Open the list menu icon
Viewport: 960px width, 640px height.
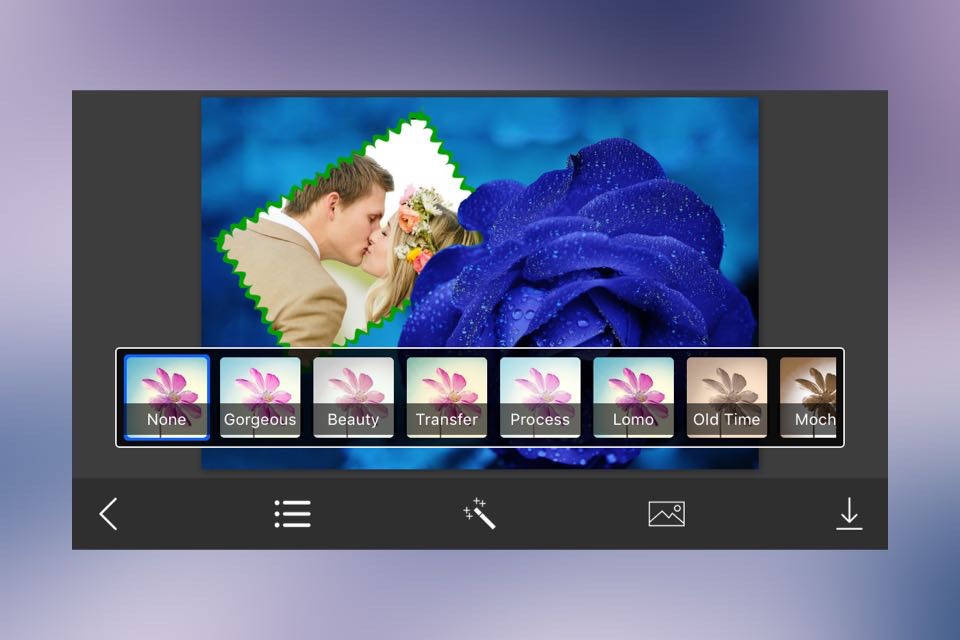click(x=293, y=514)
